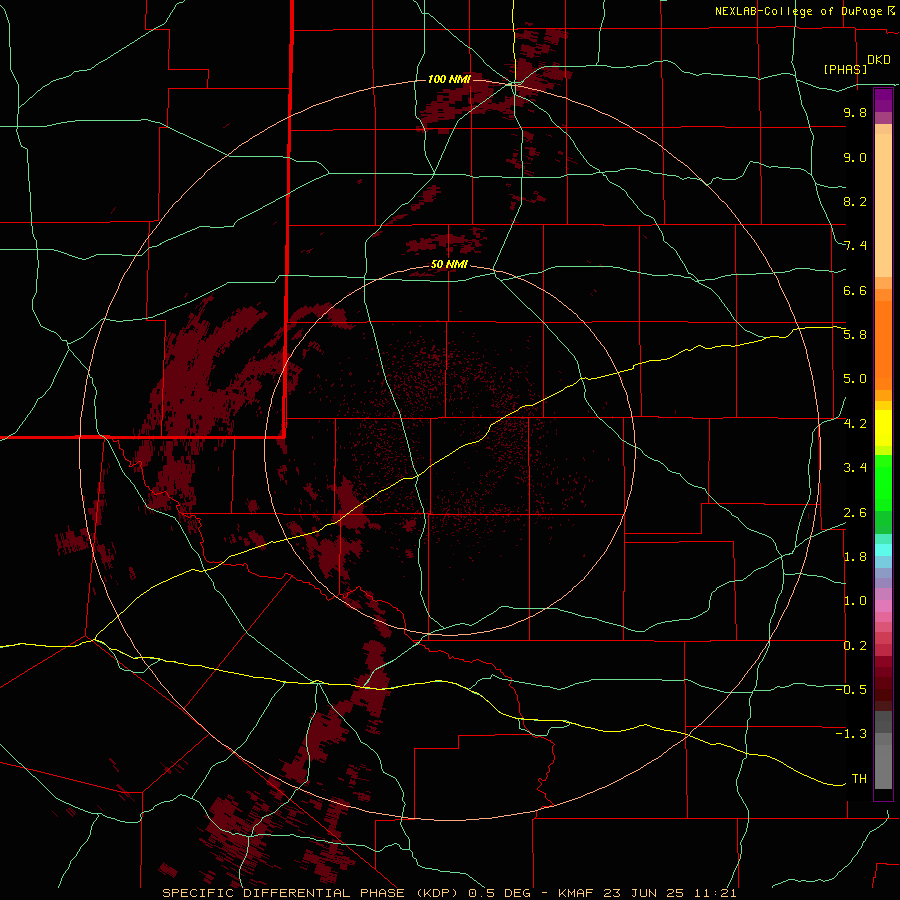Click the NEXLAB-College of DuPage title text
This screenshot has width=900, height=900.
[x=800, y=11]
